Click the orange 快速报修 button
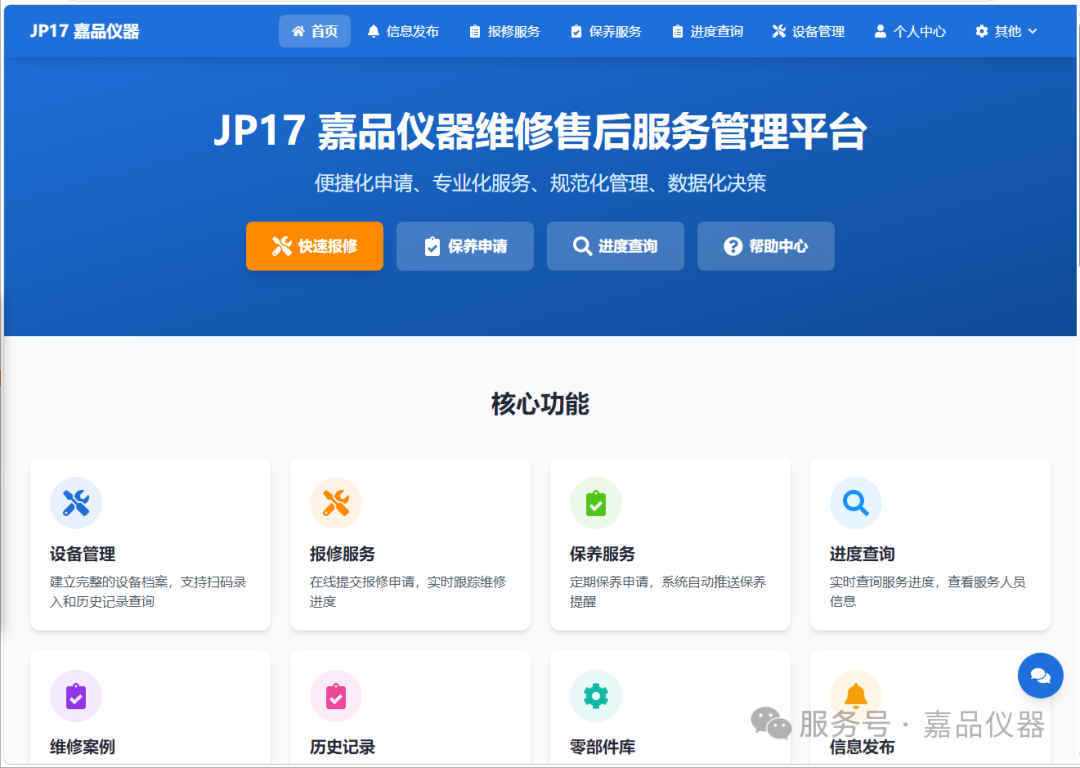 click(315, 246)
